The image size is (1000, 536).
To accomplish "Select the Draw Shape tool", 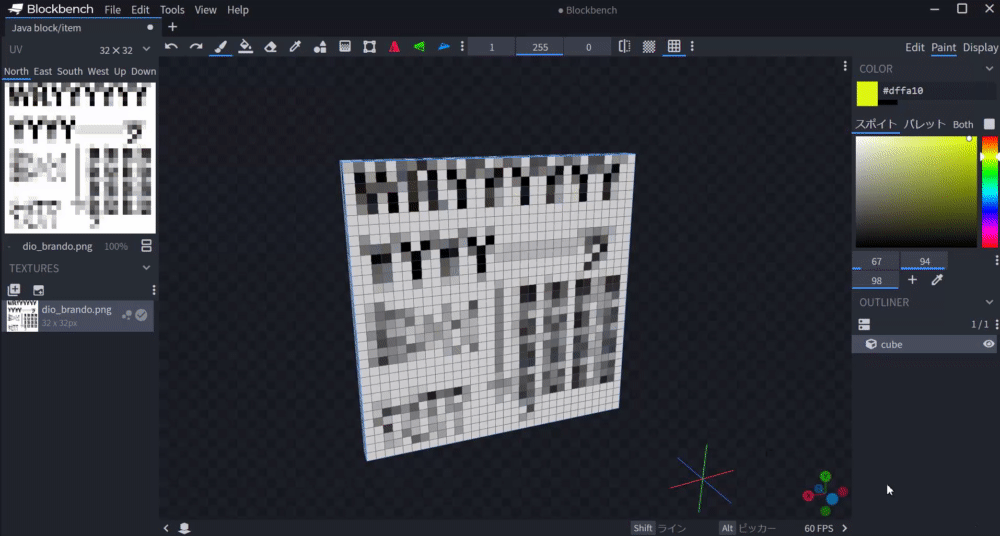I will pyautogui.click(x=320, y=47).
